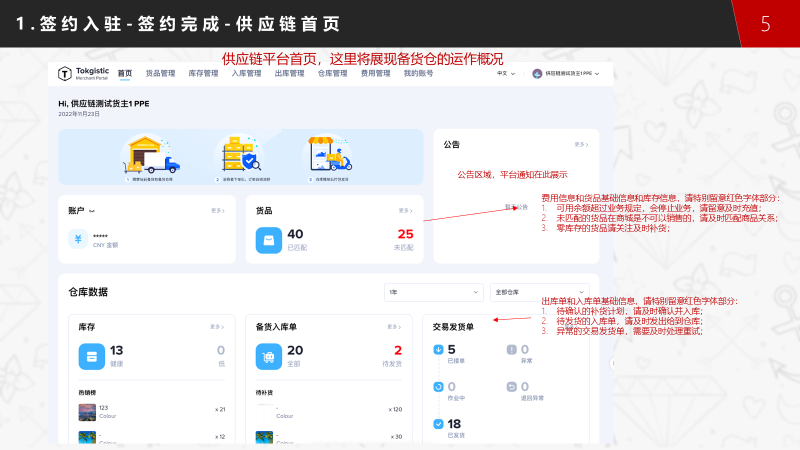Open the 1年 time range dropdown
The width and height of the screenshot is (800, 450).
point(433,291)
